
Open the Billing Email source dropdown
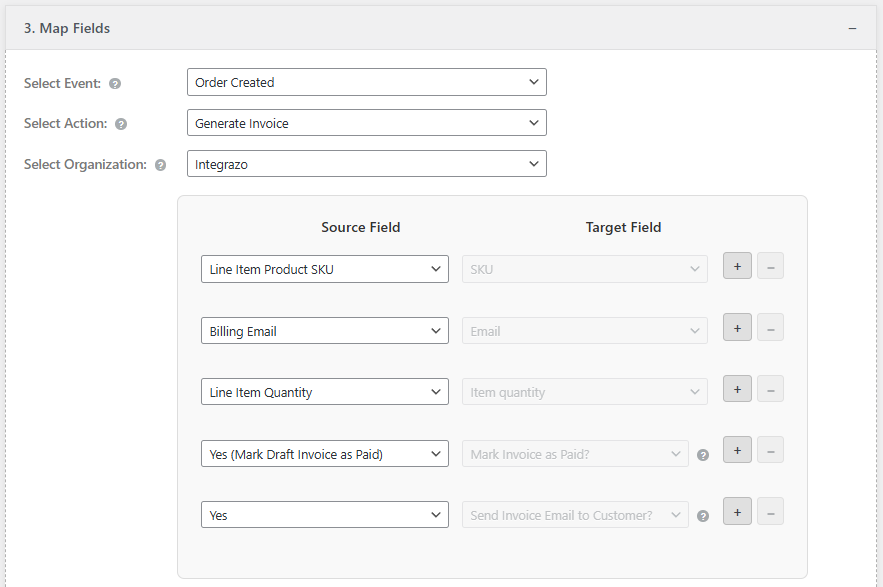(x=324, y=331)
